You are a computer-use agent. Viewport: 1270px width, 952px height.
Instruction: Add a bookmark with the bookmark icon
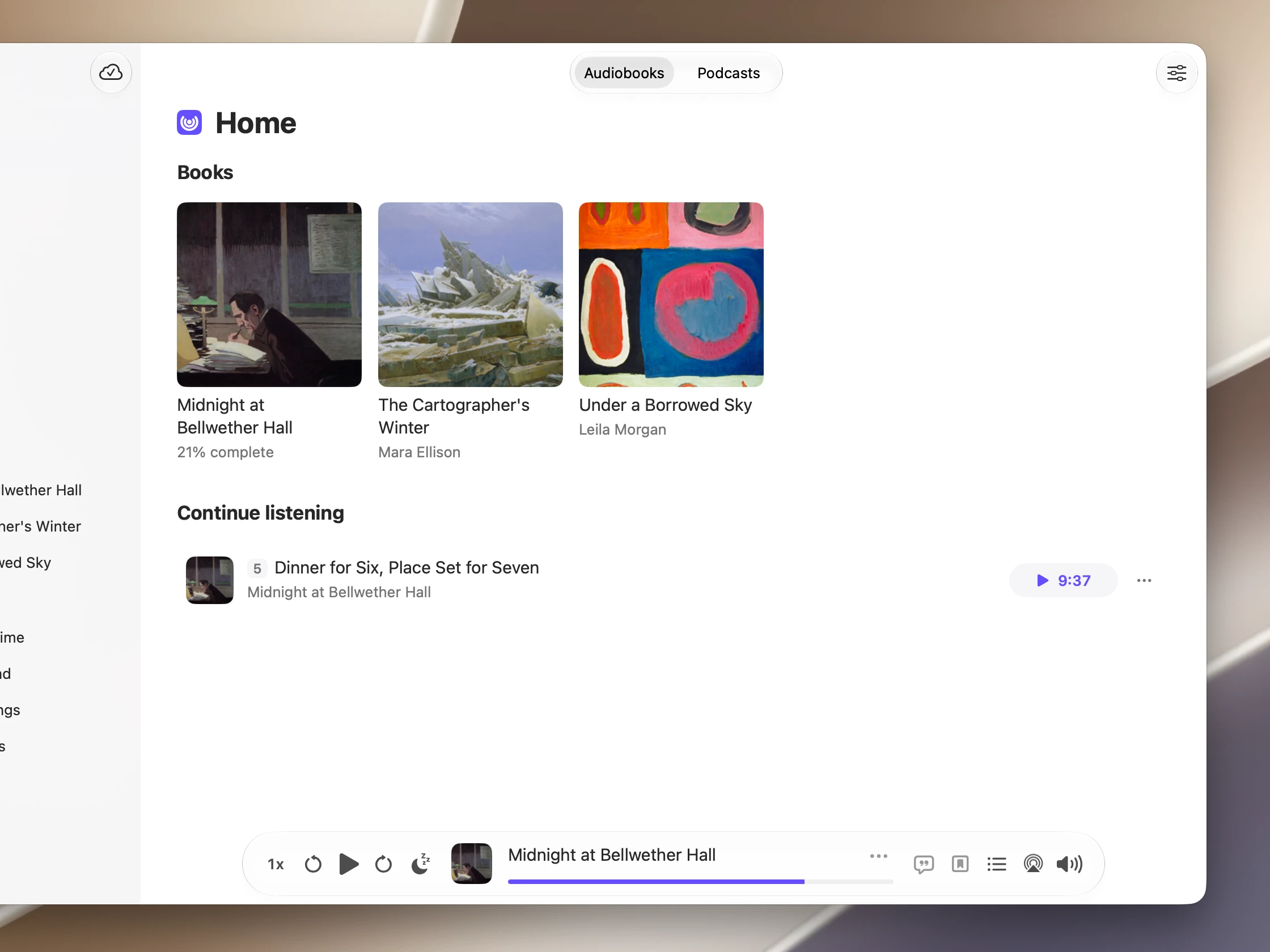[960, 864]
